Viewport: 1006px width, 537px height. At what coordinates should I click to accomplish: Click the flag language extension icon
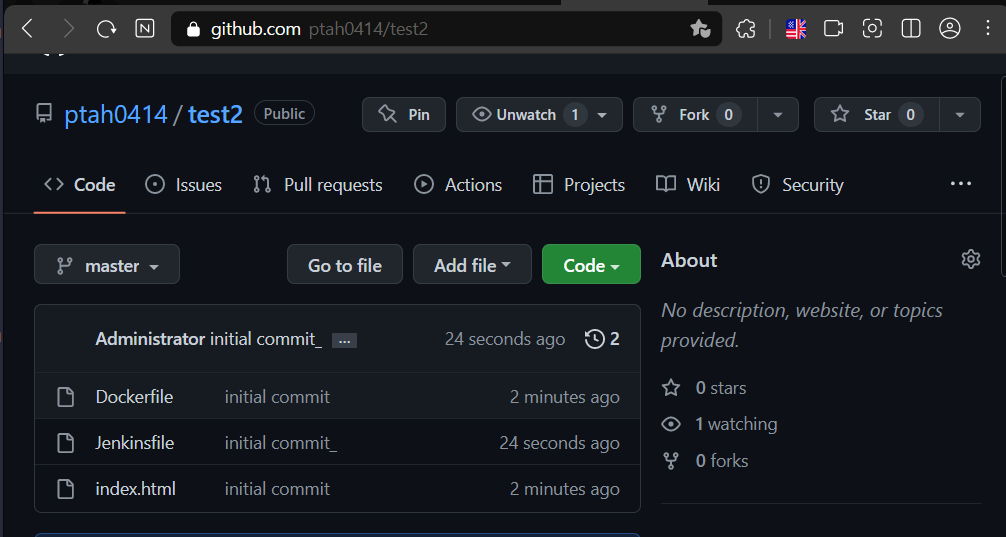[x=796, y=28]
